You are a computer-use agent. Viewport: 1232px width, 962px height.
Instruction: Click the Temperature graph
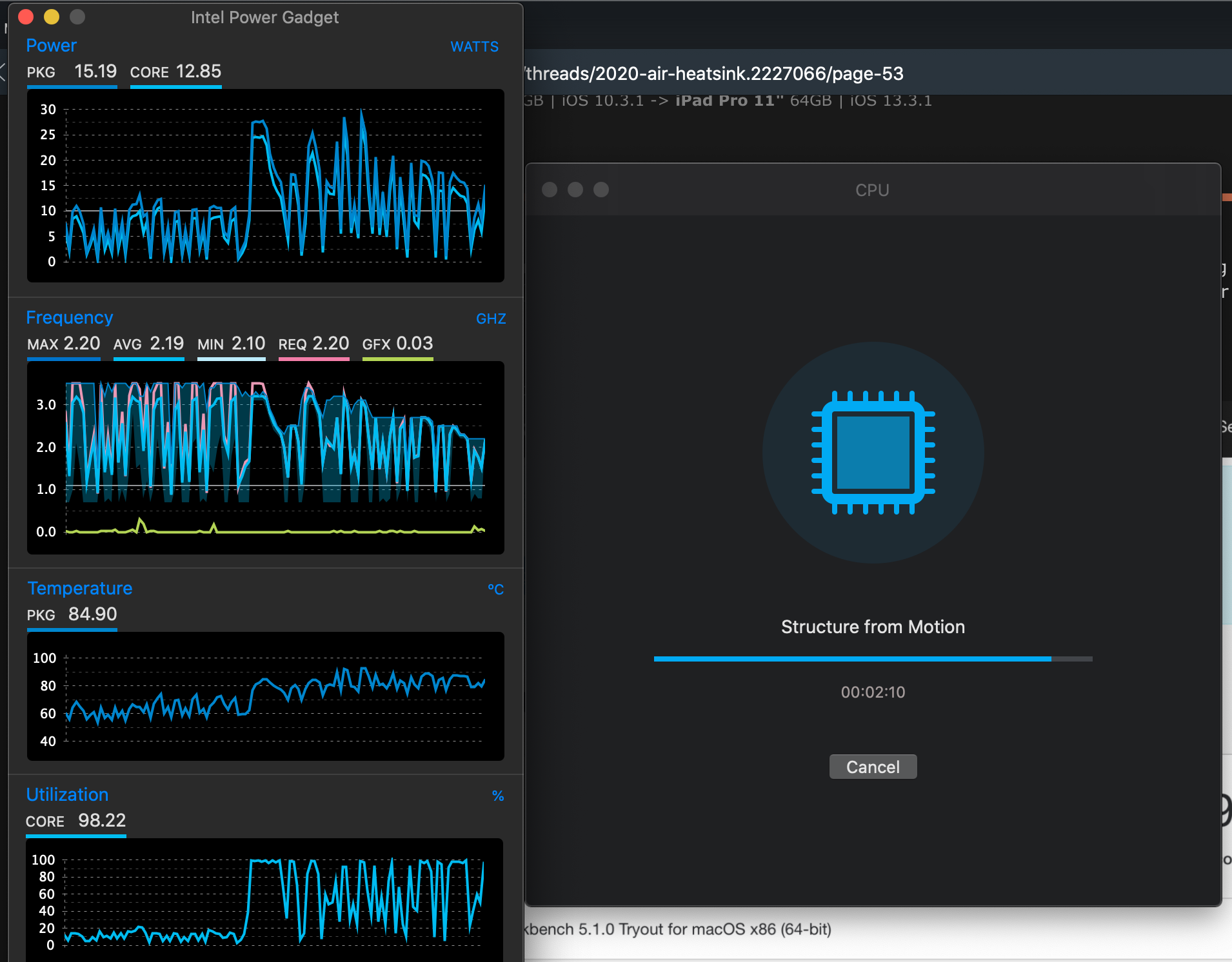[266, 696]
